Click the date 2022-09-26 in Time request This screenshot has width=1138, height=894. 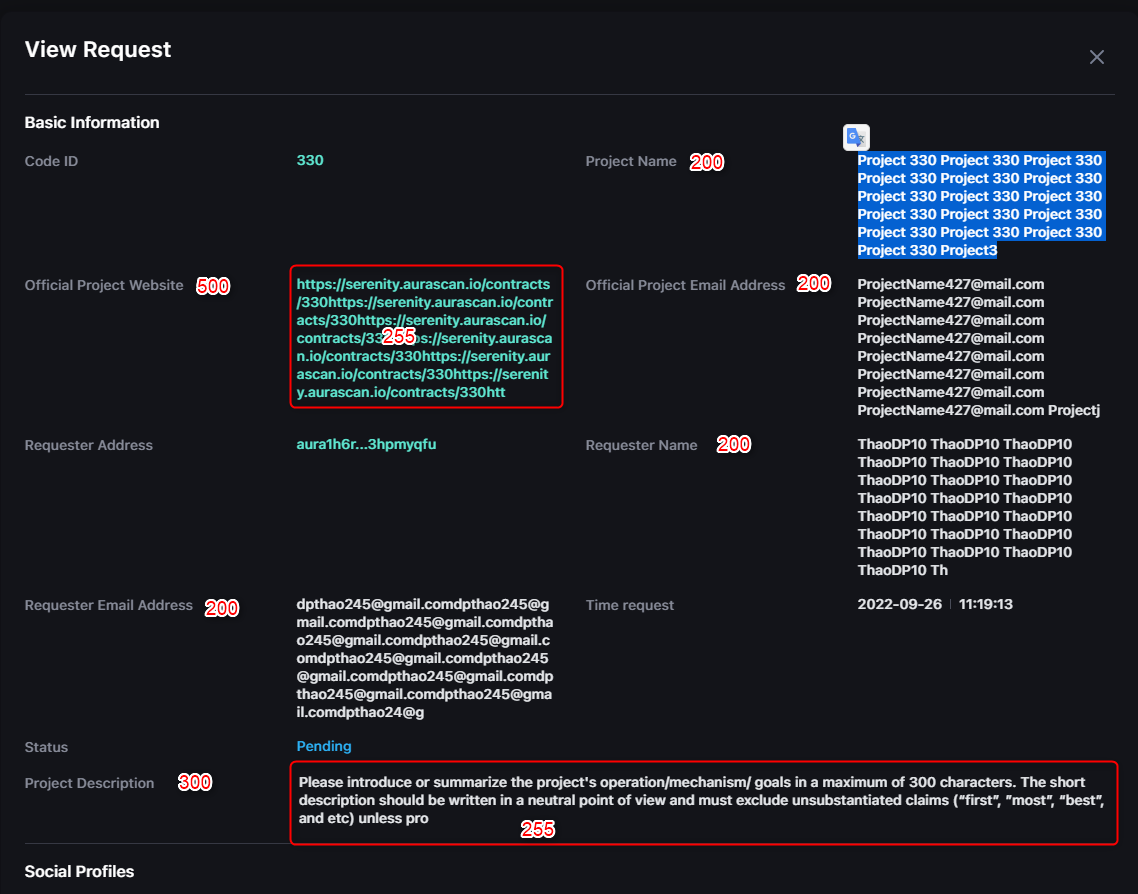coord(898,604)
